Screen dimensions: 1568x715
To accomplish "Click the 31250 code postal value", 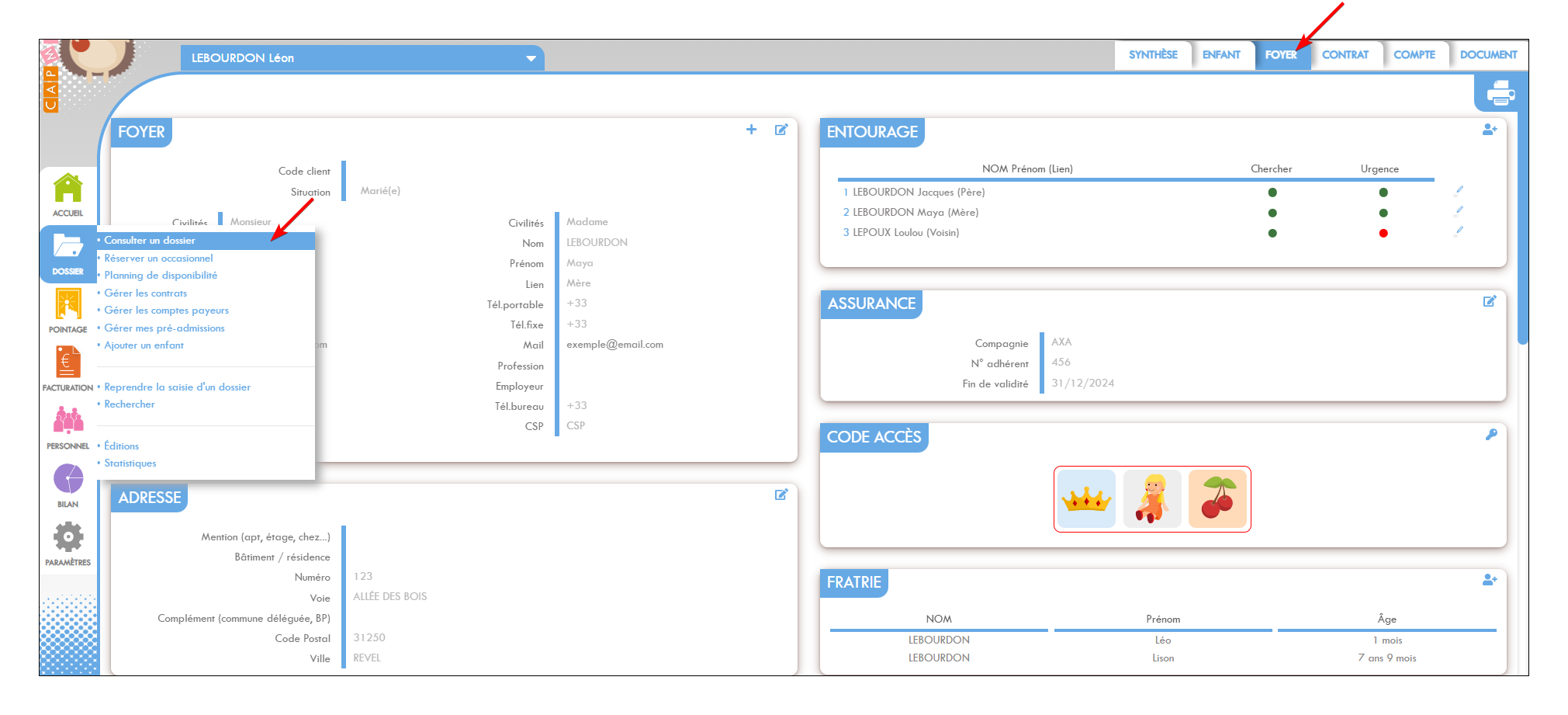I will coord(369,638).
